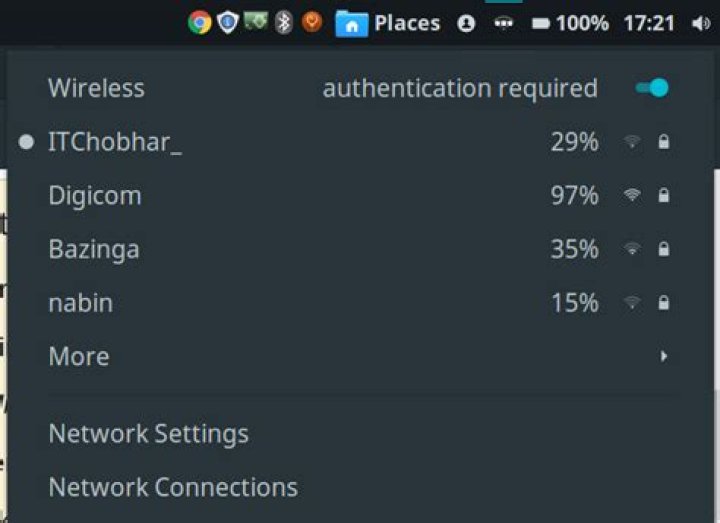Toggle the Wireless switch off

[x=652, y=88]
